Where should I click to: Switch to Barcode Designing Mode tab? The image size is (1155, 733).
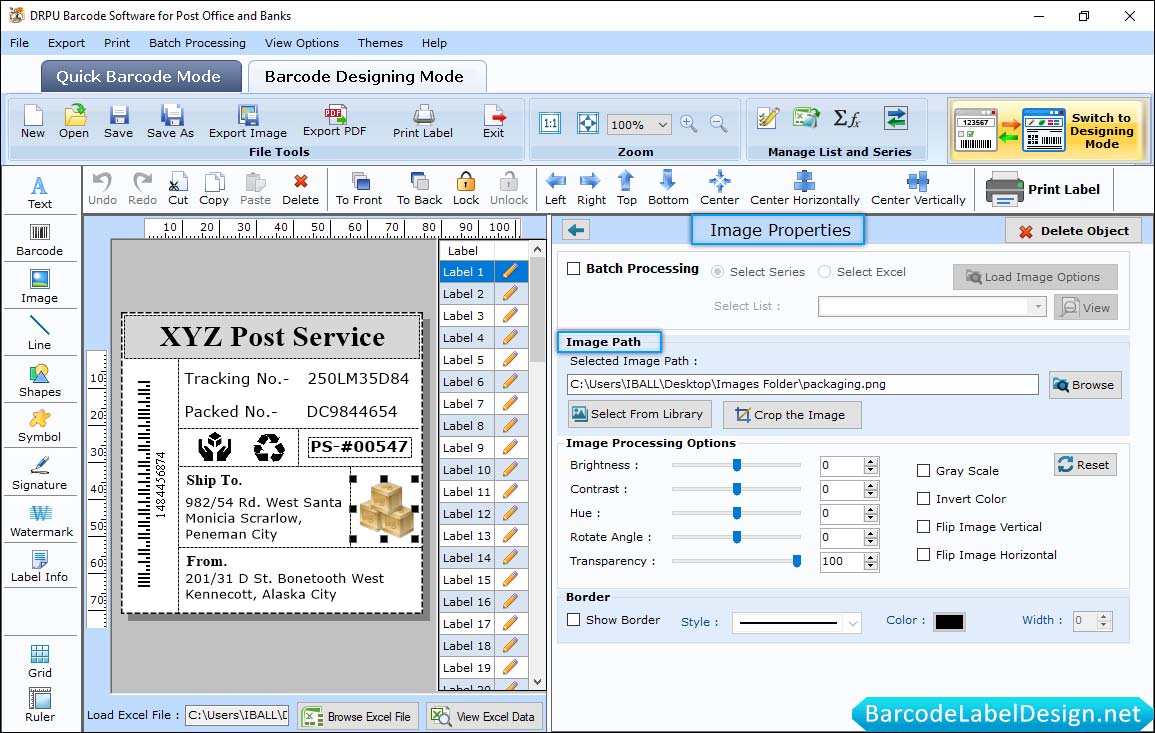click(364, 77)
